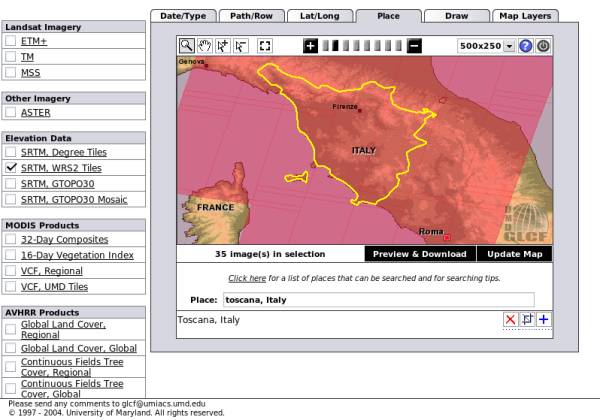Screen dimensions: 600x420
Task: Tick the ASTER imagery checkbox
Action: pos(10,113)
